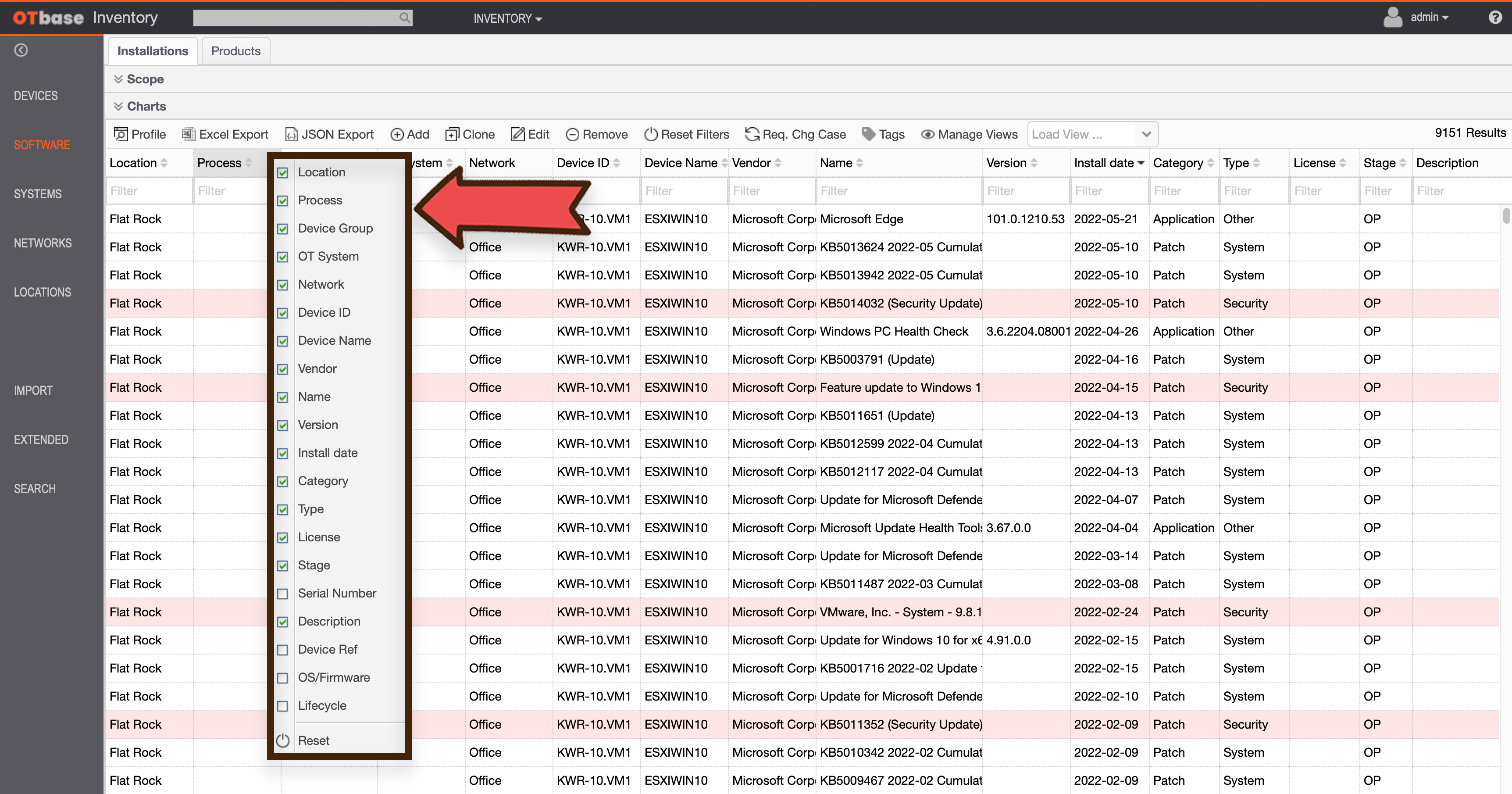This screenshot has height=794, width=1512.
Task: Click the vertical scrollbar thumb
Action: pyautogui.click(x=1505, y=215)
